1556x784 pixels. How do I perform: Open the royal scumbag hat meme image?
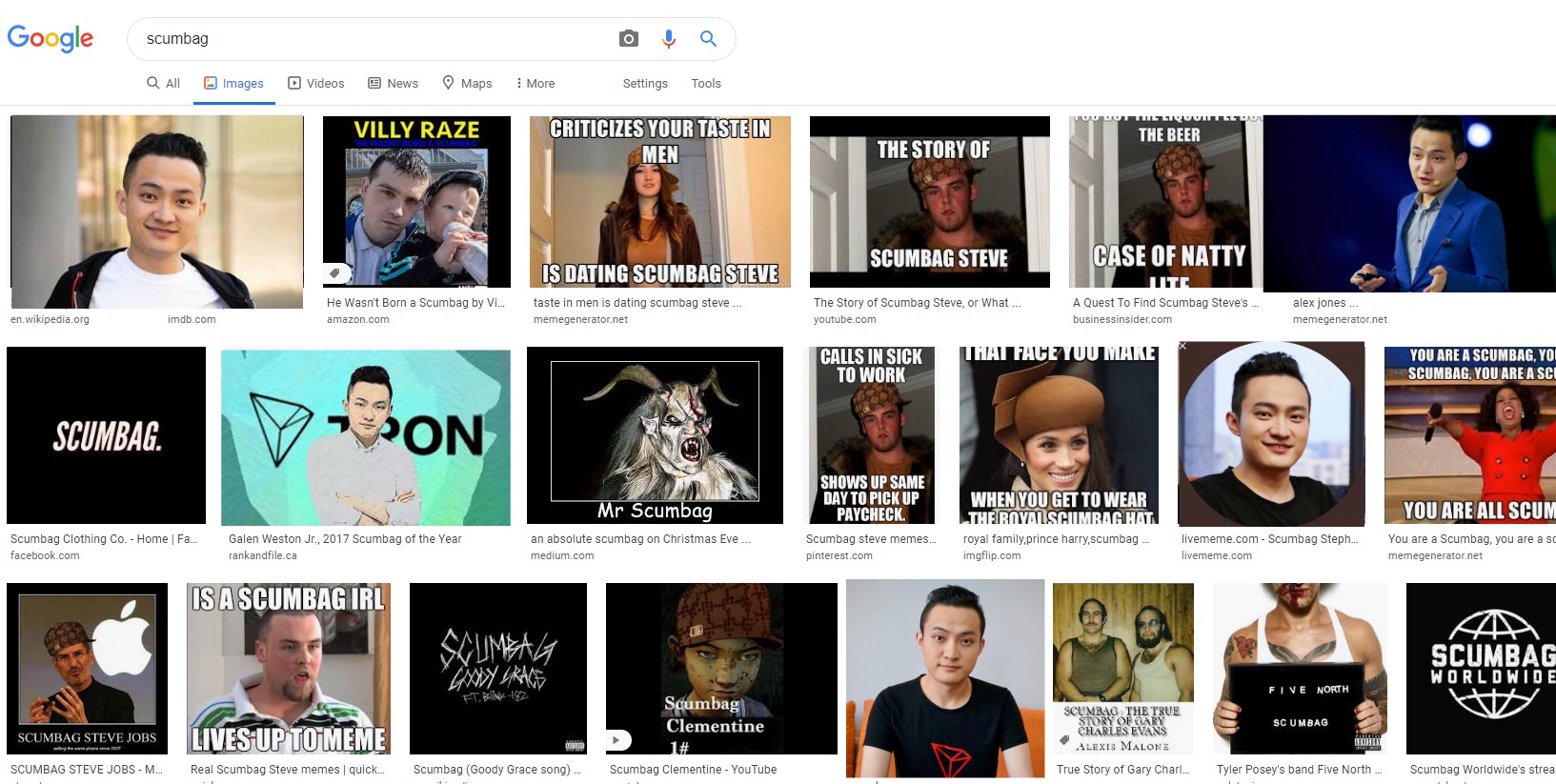(1059, 435)
